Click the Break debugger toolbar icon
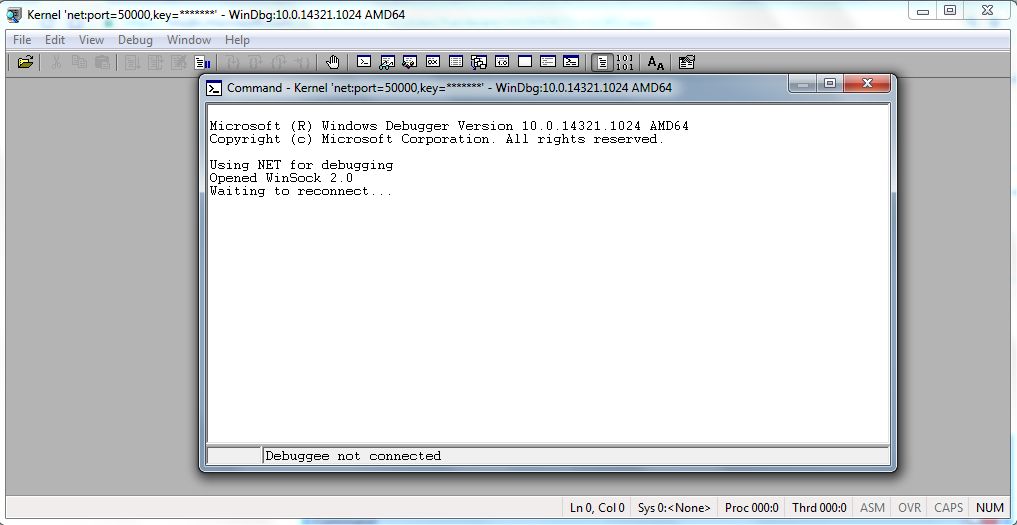This screenshot has width=1017, height=525. 203,62
